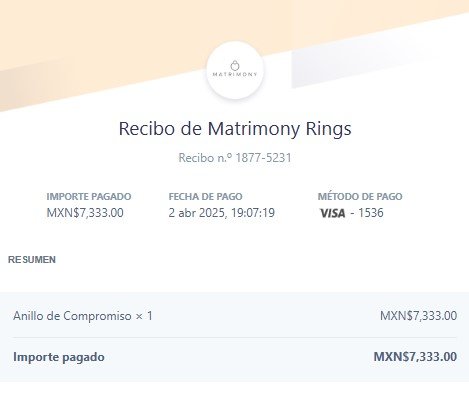Click the VISA card brand icon

[333, 213]
